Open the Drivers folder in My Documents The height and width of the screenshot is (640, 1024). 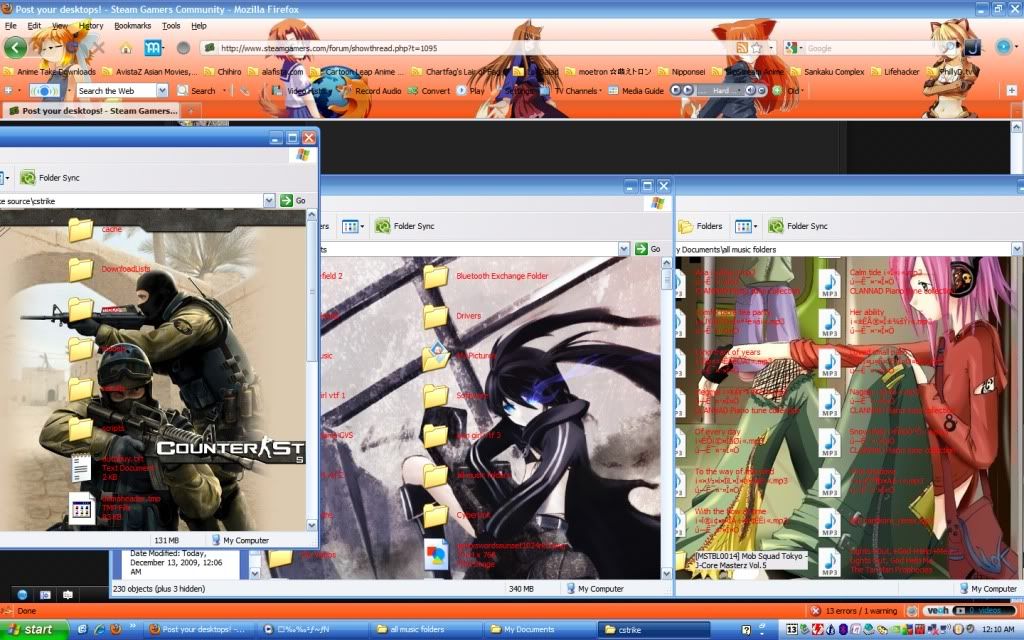click(x=436, y=316)
